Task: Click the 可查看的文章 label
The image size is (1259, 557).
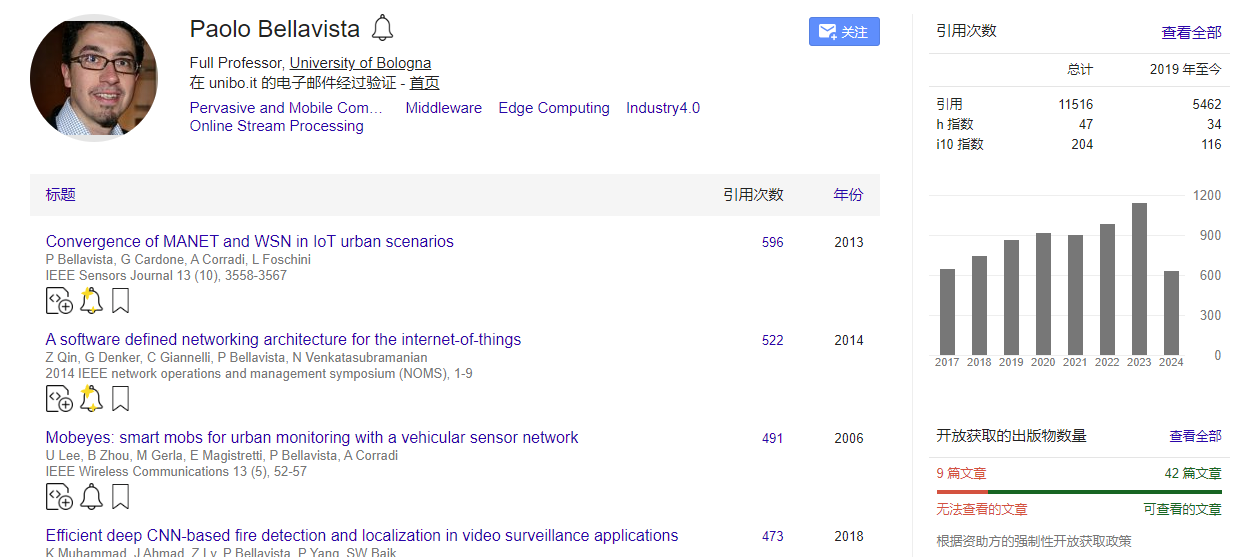Action: pyautogui.click(x=1183, y=509)
